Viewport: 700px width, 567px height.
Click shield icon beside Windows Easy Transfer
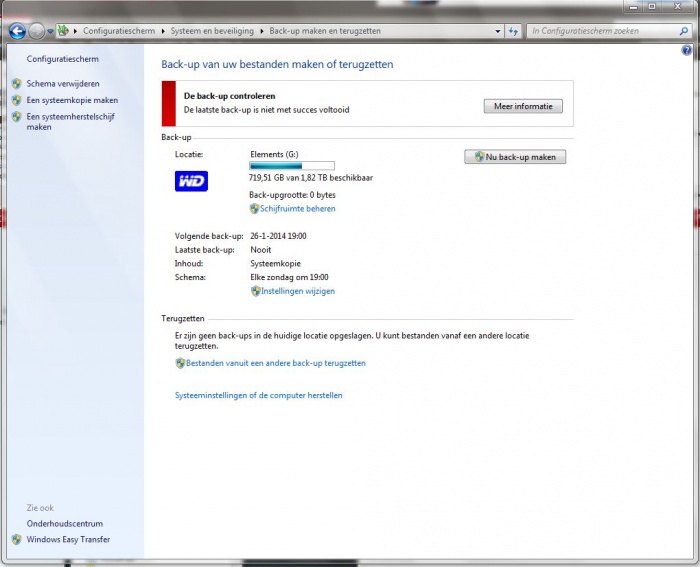[17, 539]
